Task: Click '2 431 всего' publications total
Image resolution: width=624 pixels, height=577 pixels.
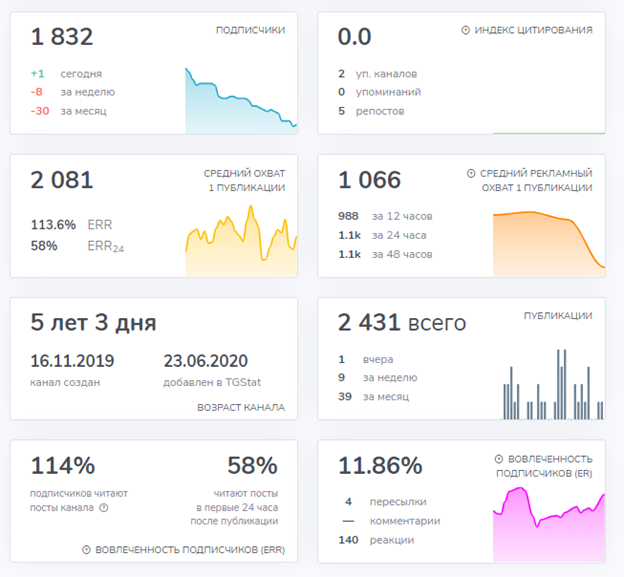Action: click(402, 322)
